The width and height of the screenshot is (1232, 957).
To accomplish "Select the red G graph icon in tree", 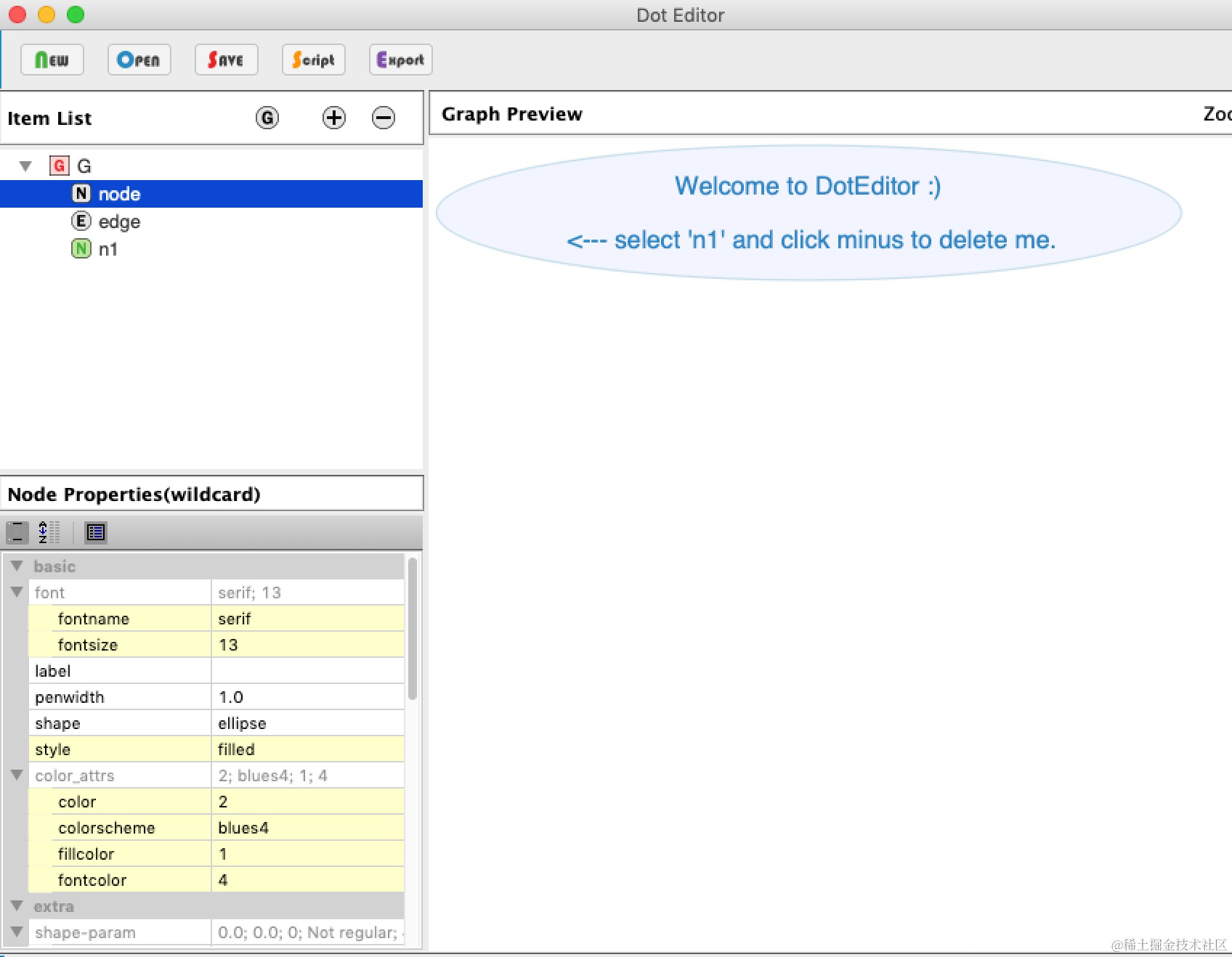I will [x=60, y=166].
